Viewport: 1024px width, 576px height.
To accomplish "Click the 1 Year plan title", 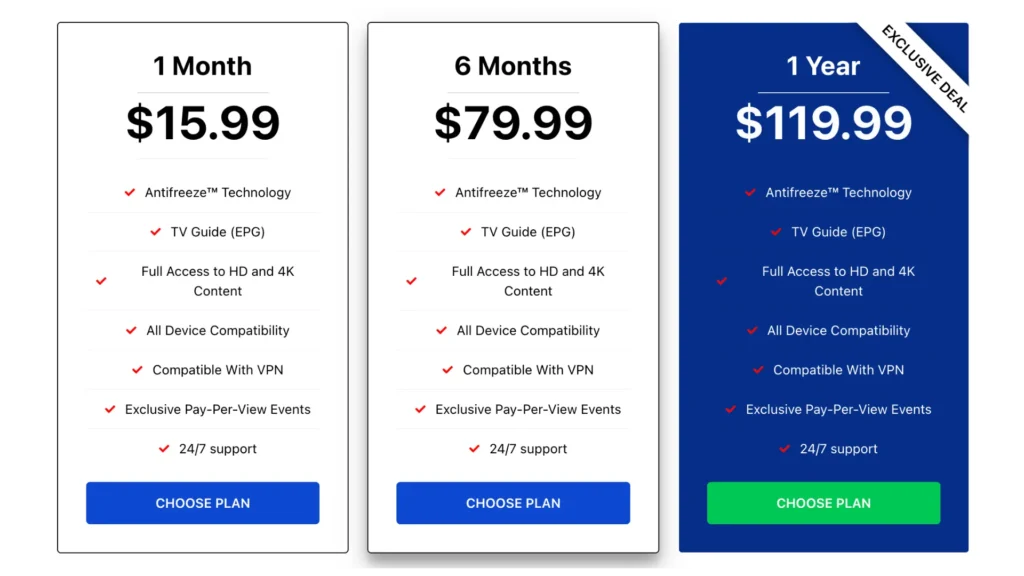I will (823, 67).
